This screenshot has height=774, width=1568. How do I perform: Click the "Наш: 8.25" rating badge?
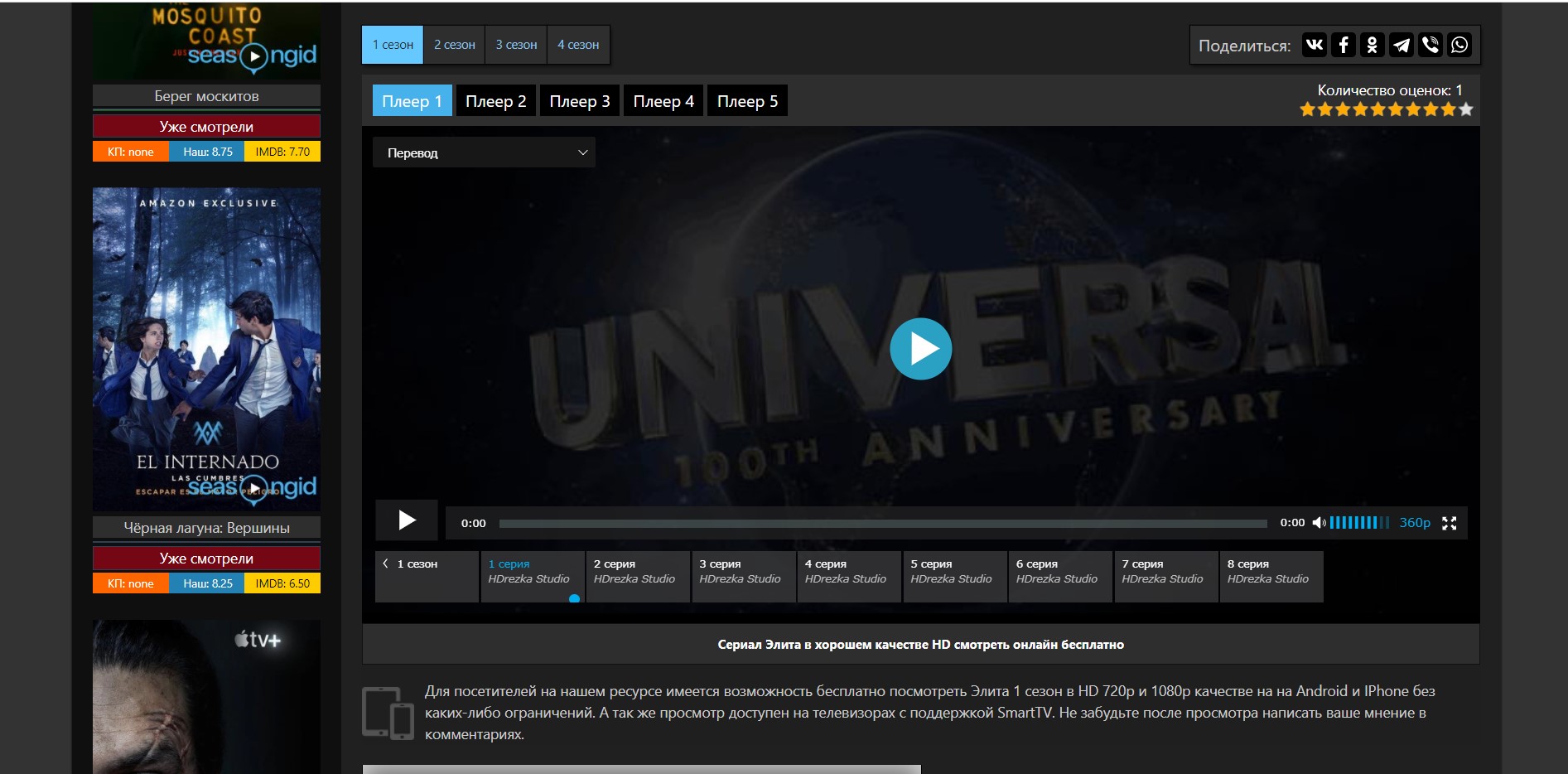(x=207, y=583)
